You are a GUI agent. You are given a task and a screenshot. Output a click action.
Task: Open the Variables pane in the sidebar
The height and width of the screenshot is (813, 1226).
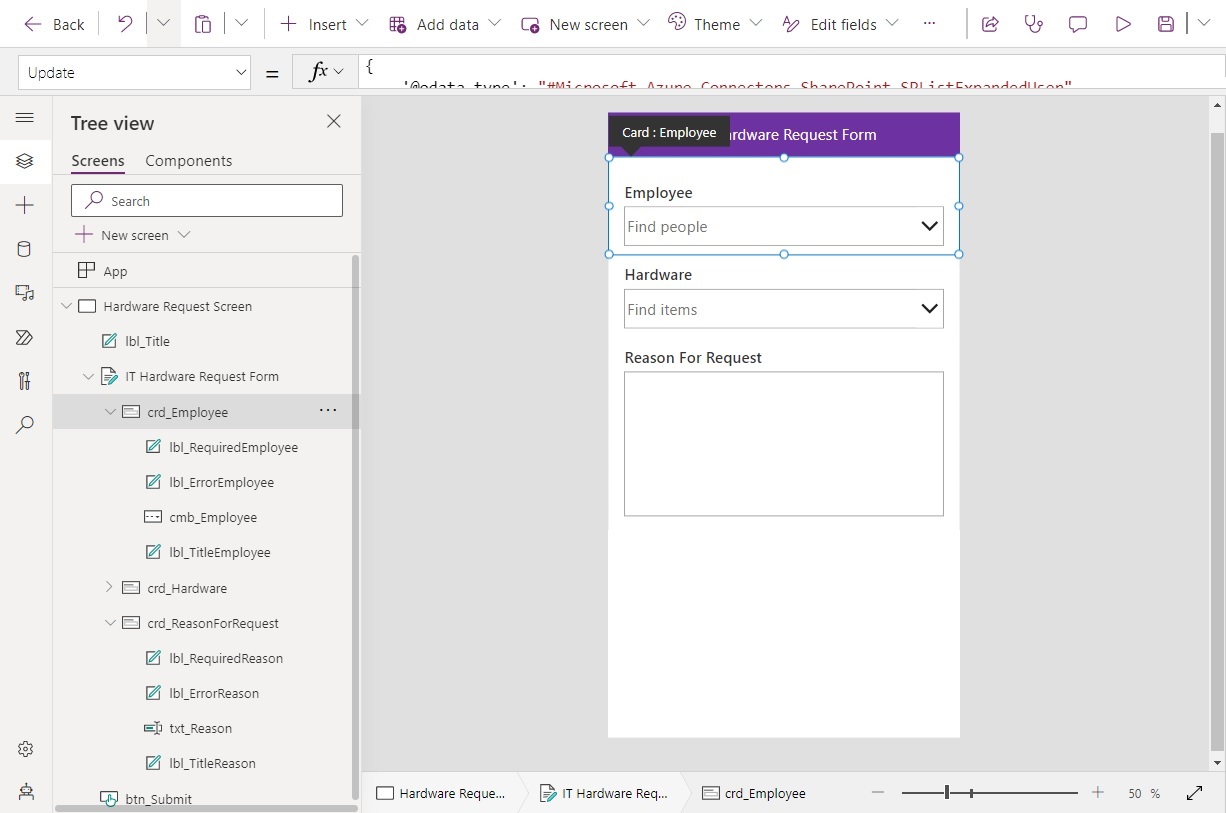point(25,381)
